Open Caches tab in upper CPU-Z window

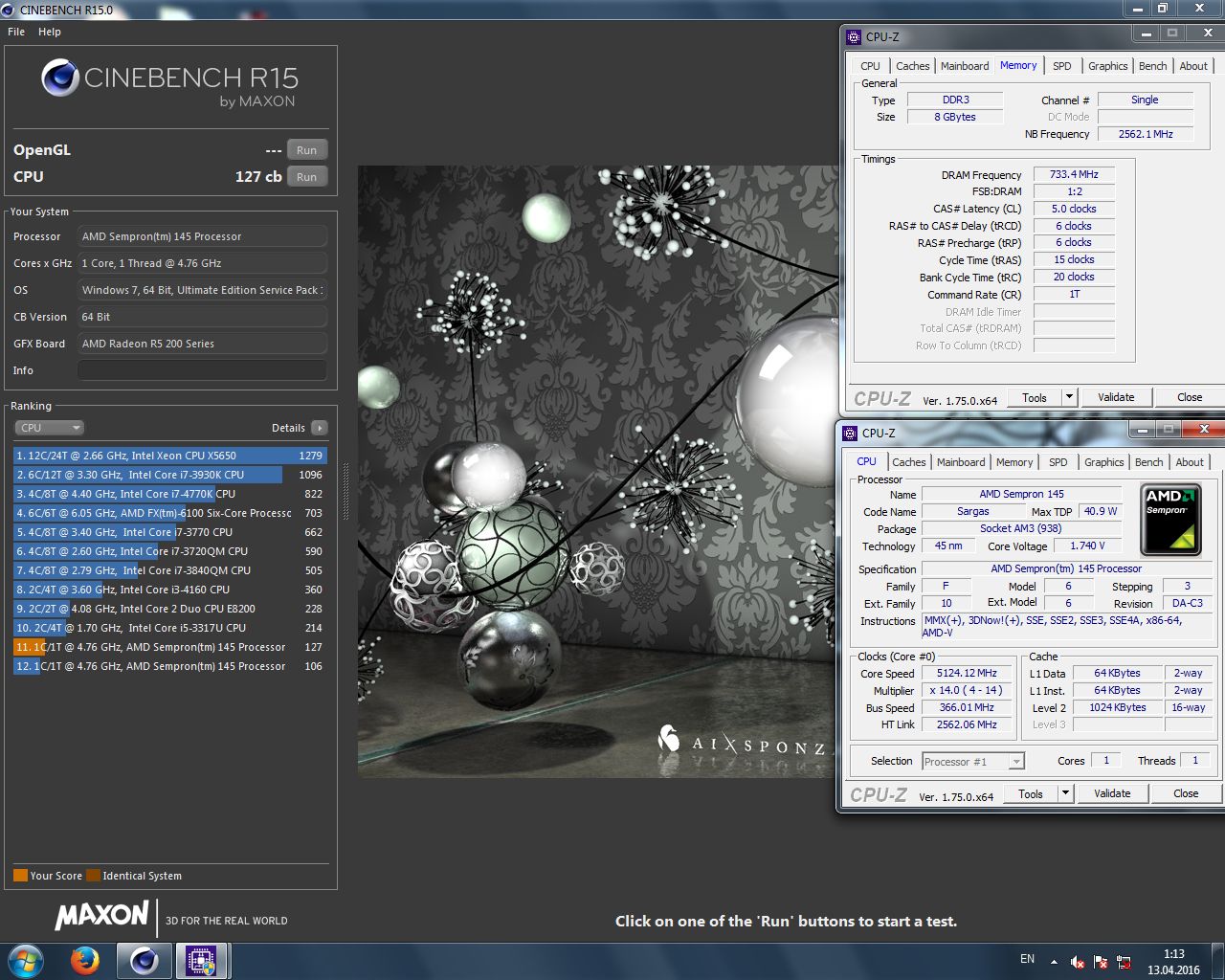(912, 66)
